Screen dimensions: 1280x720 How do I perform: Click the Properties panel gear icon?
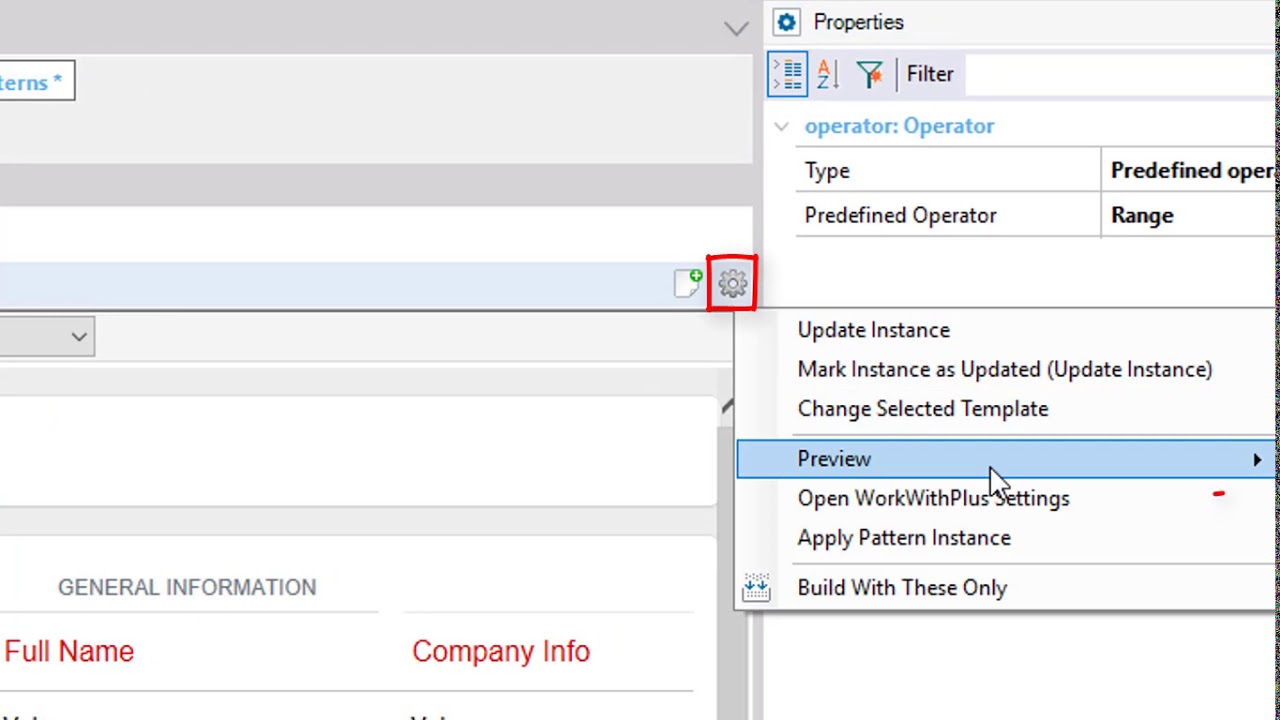point(787,22)
